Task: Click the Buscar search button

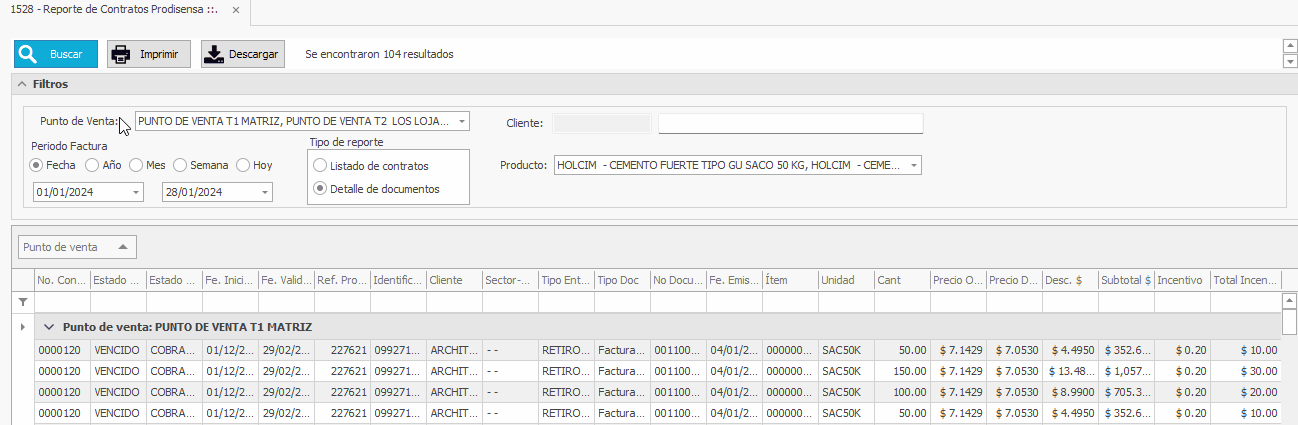Action: [x=56, y=54]
